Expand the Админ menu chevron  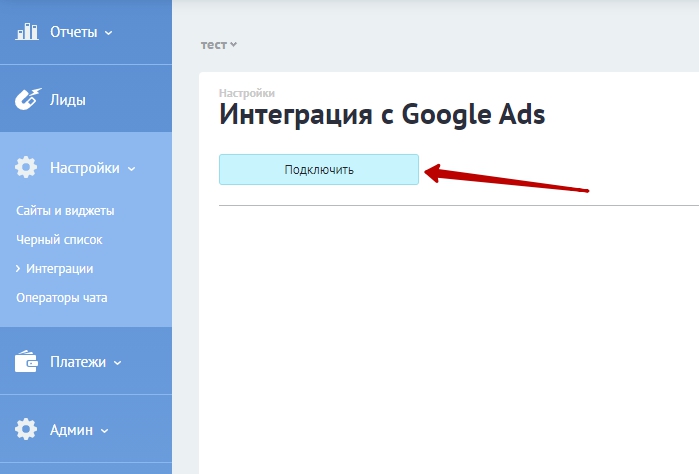tap(104, 431)
